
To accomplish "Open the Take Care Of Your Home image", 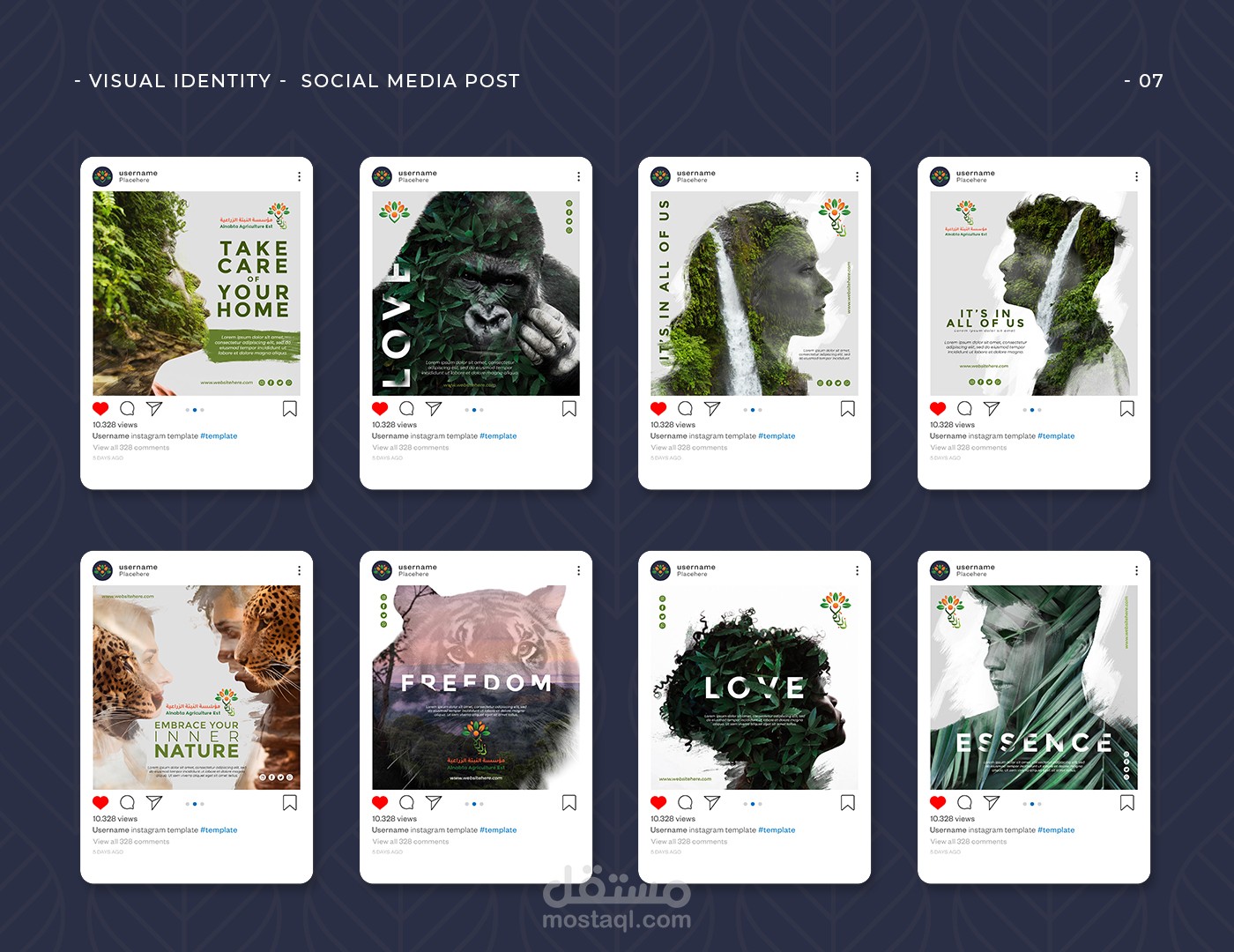I will [197, 294].
